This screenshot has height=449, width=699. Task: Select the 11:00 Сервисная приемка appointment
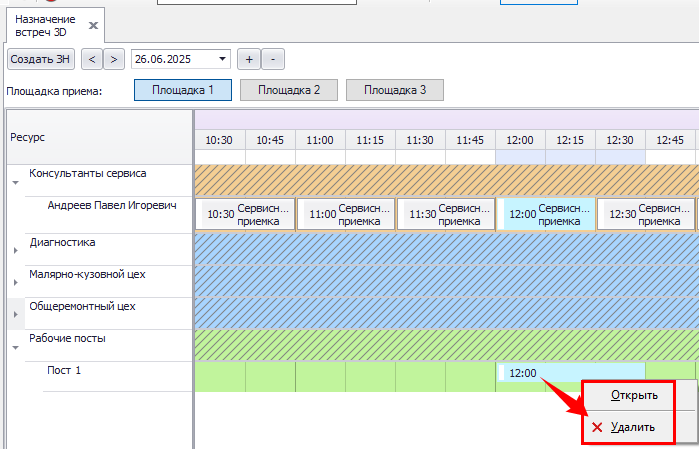[x=345, y=213]
